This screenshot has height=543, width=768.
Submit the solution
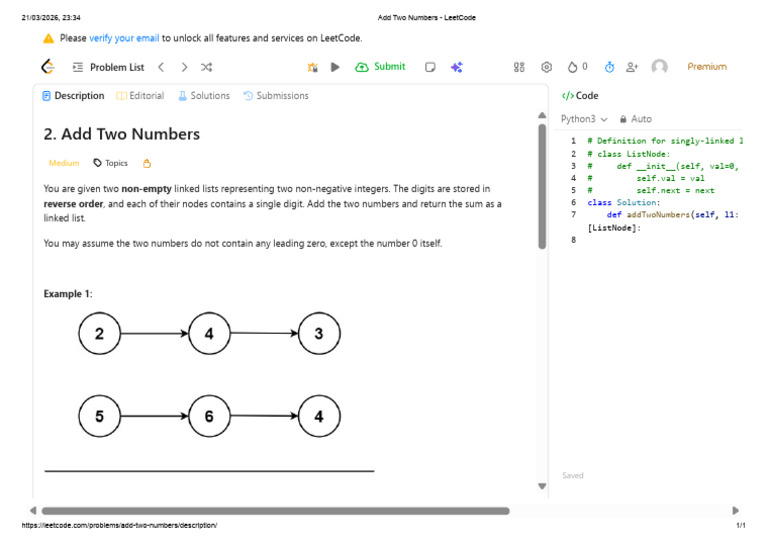point(380,67)
